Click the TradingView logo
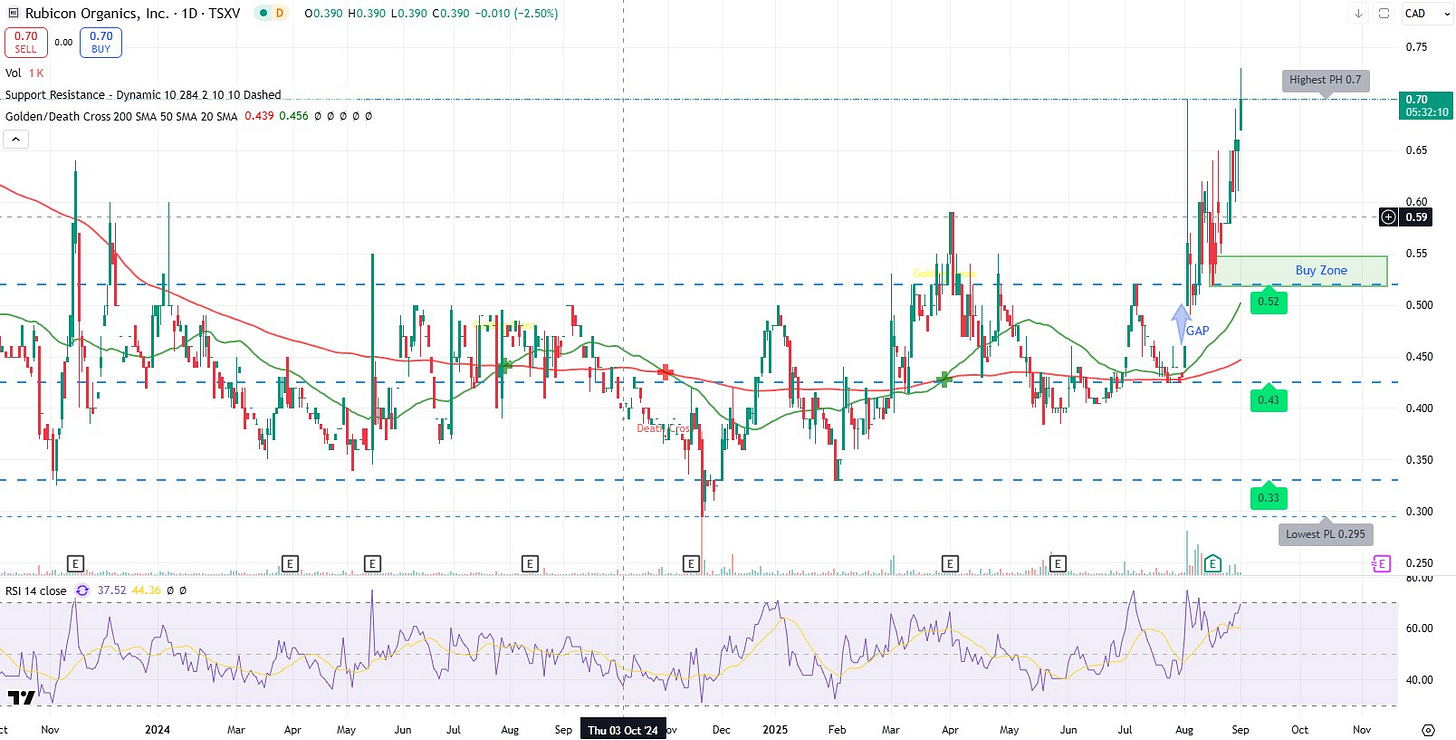The width and height of the screenshot is (1456, 740). click(x=21, y=697)
